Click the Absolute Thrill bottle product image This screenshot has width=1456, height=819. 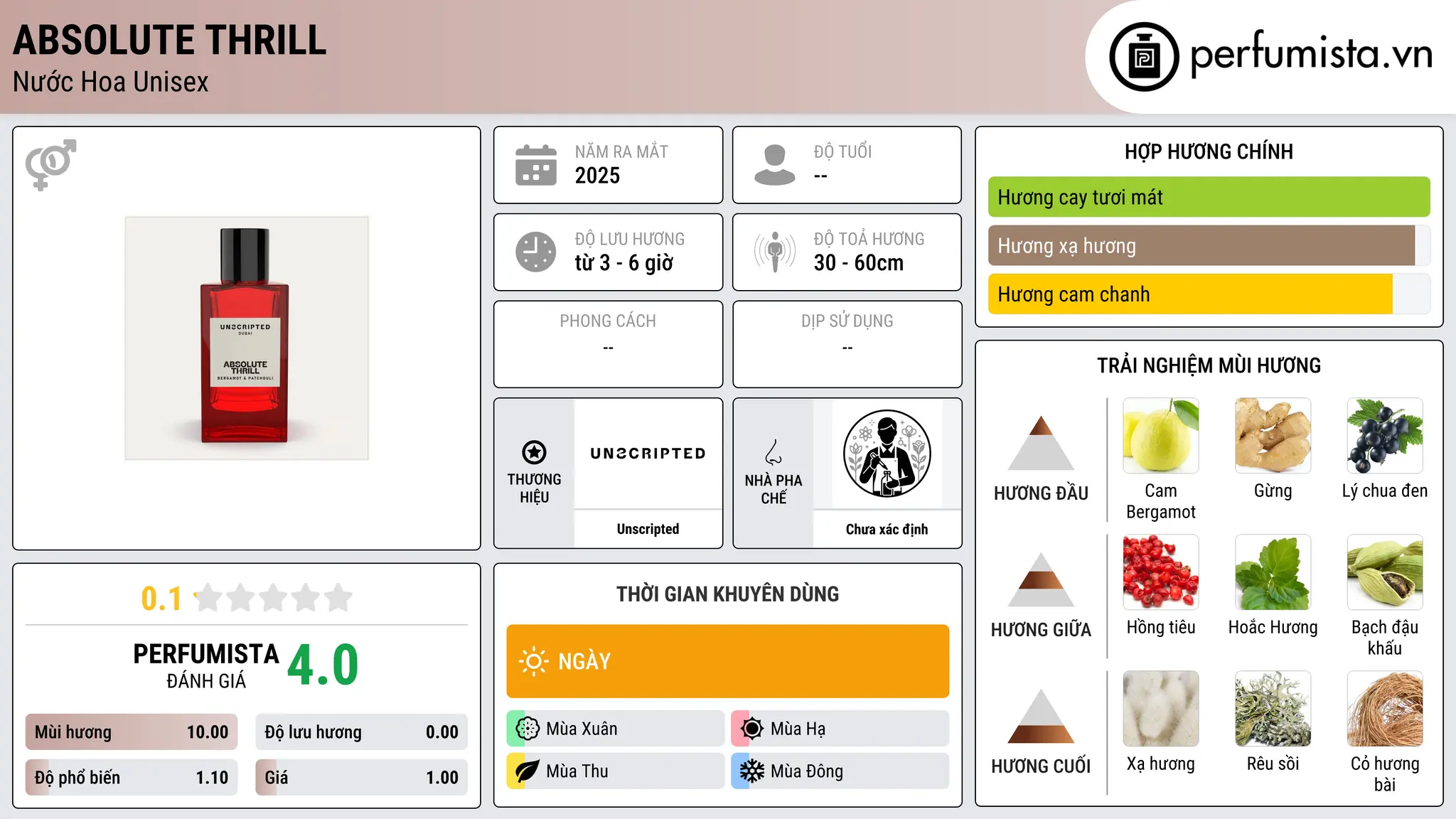247,338
